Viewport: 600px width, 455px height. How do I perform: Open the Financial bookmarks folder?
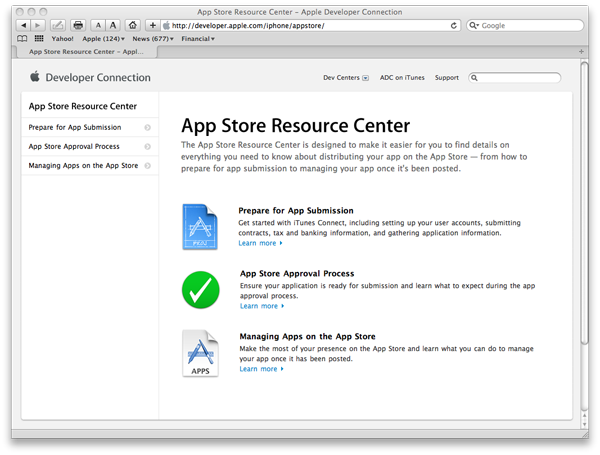(x=198, y=39)
